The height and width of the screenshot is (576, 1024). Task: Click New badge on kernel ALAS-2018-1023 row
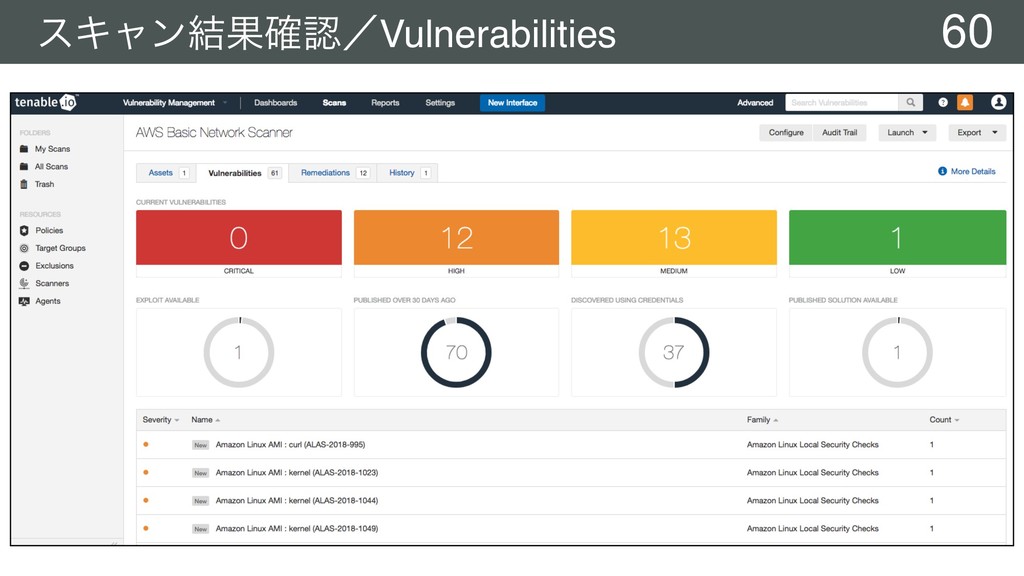(200, 473)
